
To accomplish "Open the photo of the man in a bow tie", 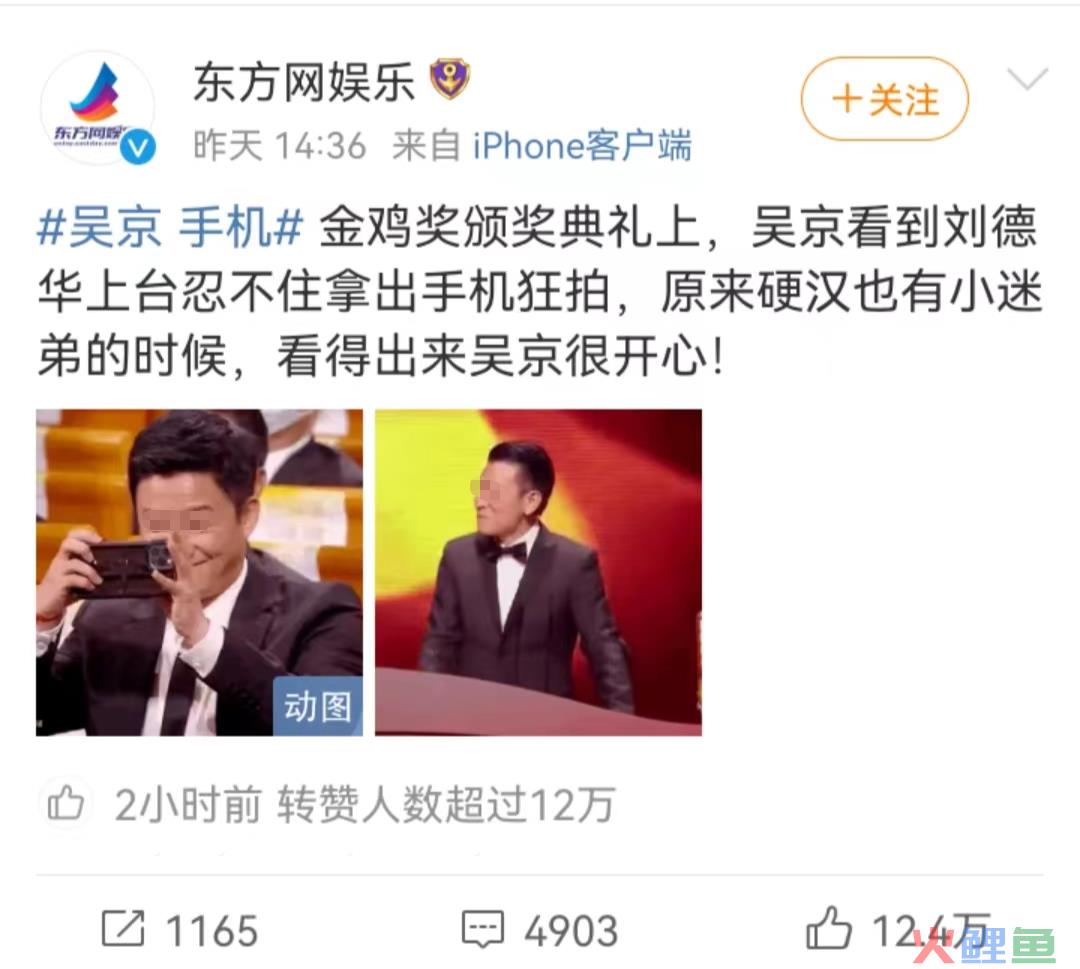I will 538,572.
